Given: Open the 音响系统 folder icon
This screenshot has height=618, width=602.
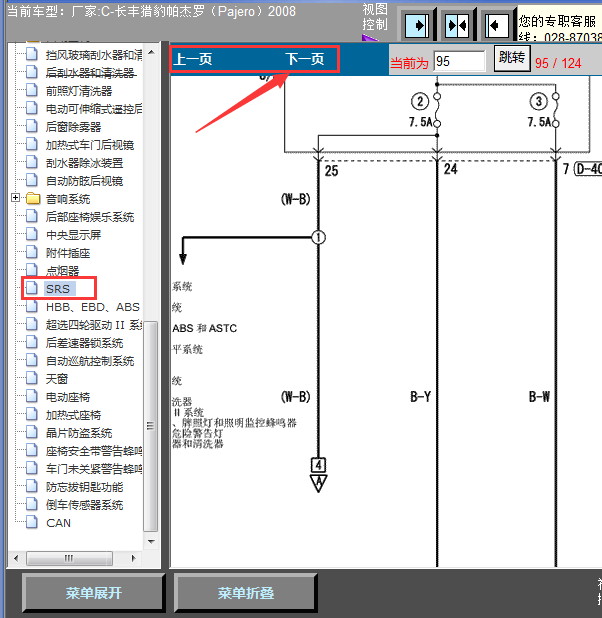Looking at the screenshot, I should click(33, 198).
